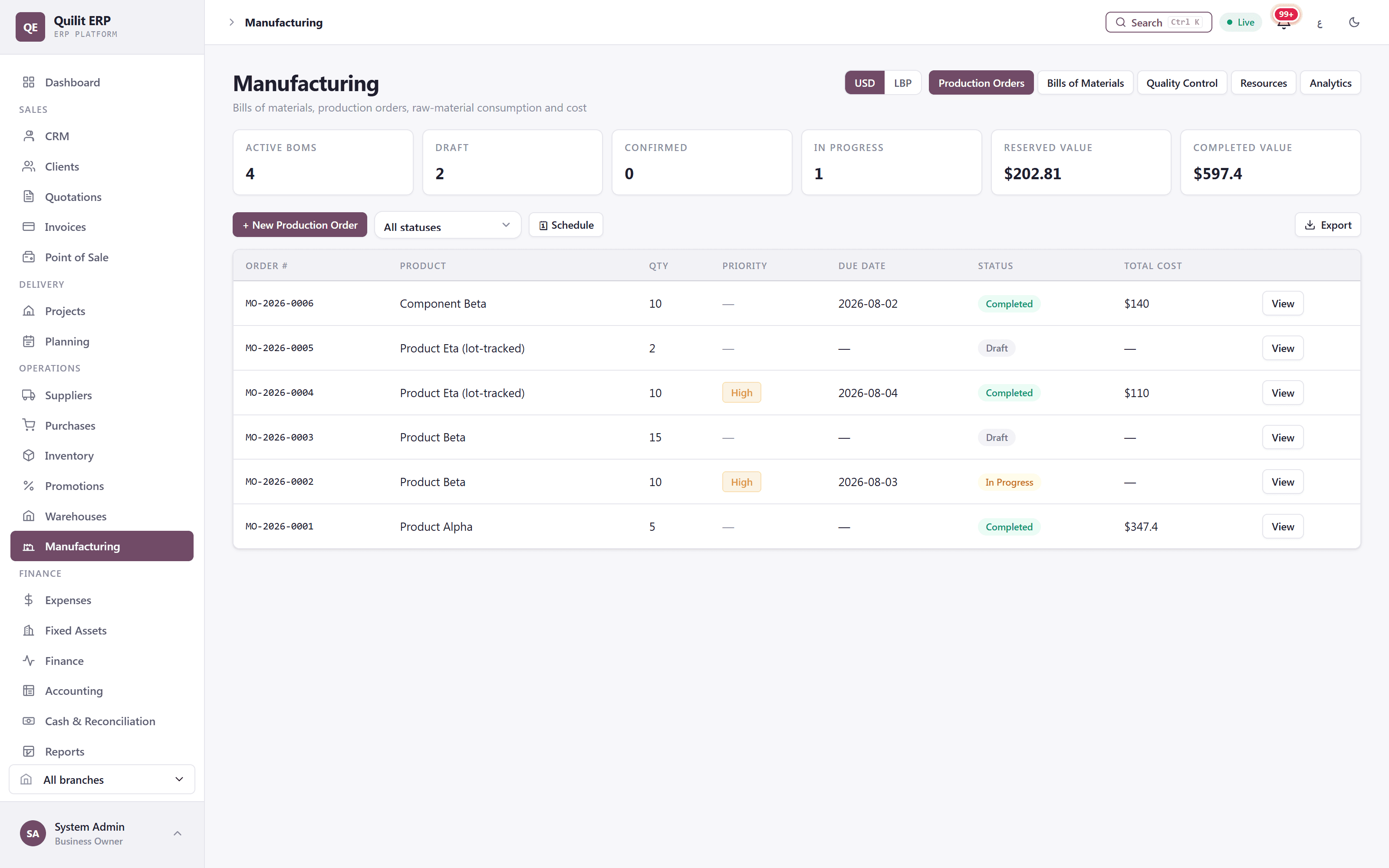This screenshot has width=1389, height=868.
Task: Click the product name Component Beta
Action: (x=443, y=303)
